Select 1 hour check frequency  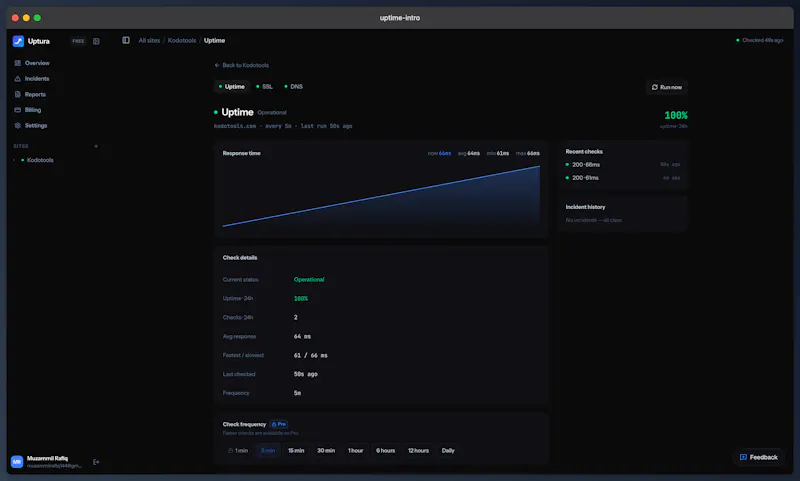tap(356, 451)
